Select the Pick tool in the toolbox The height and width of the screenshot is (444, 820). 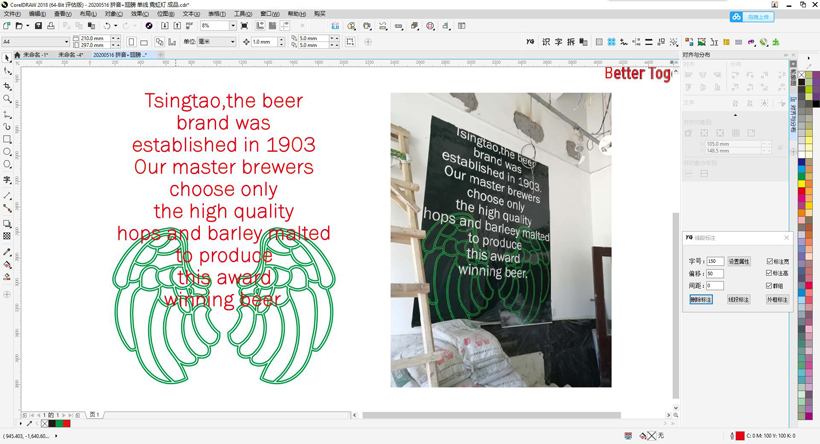pyautogui.click(x=7, y=58)
